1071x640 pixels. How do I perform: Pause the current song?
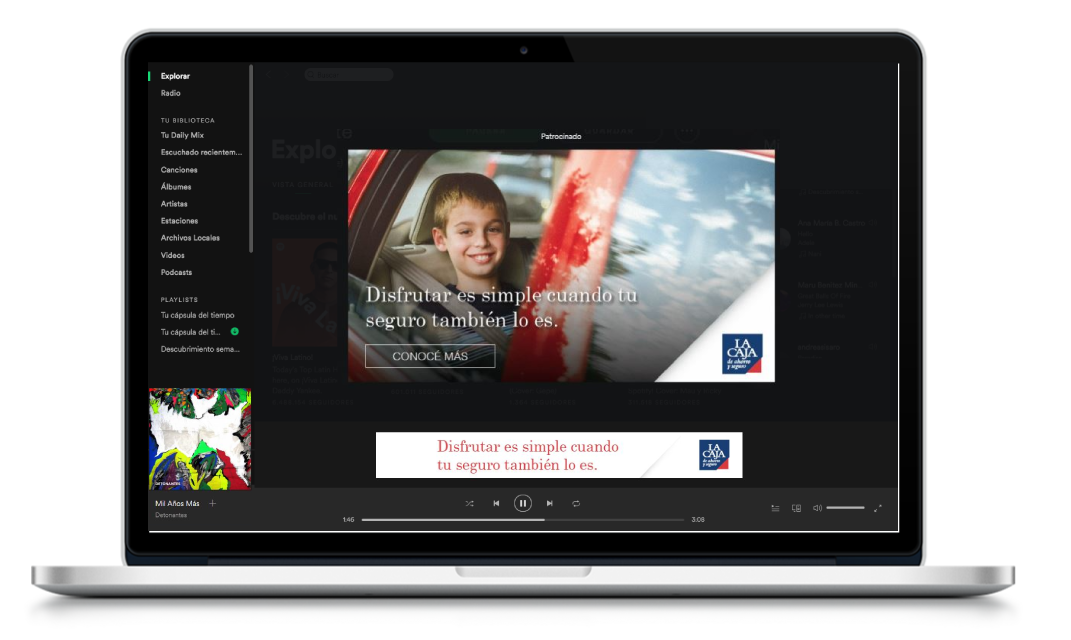[523, 503]
